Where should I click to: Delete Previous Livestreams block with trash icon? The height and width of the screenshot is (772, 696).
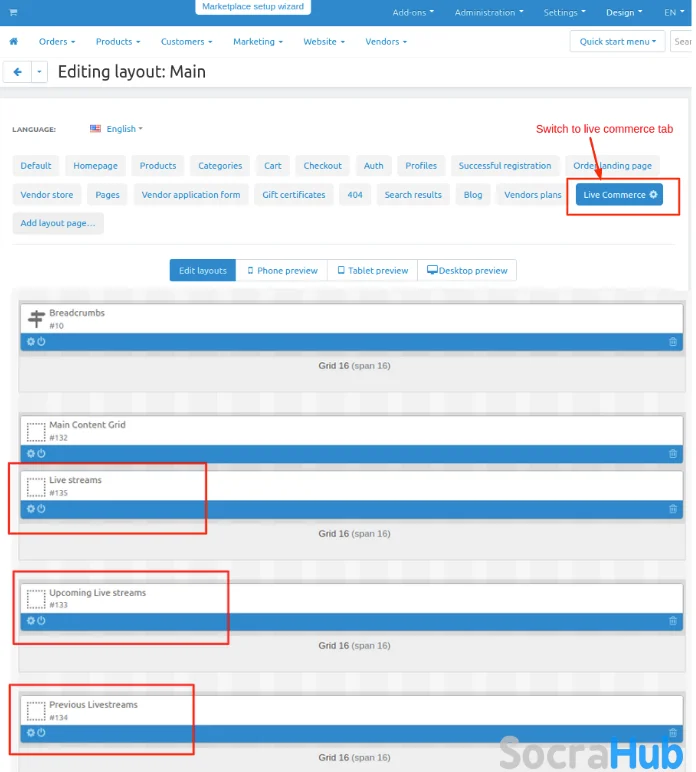[x=673, y=733]
